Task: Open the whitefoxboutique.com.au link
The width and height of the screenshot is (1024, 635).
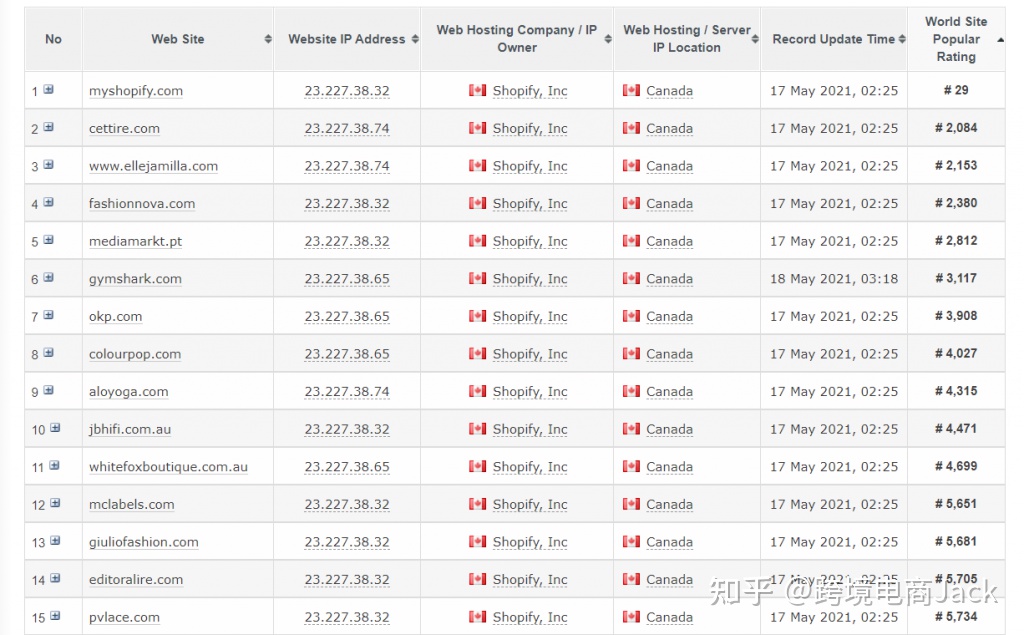Action: [168, 466]
